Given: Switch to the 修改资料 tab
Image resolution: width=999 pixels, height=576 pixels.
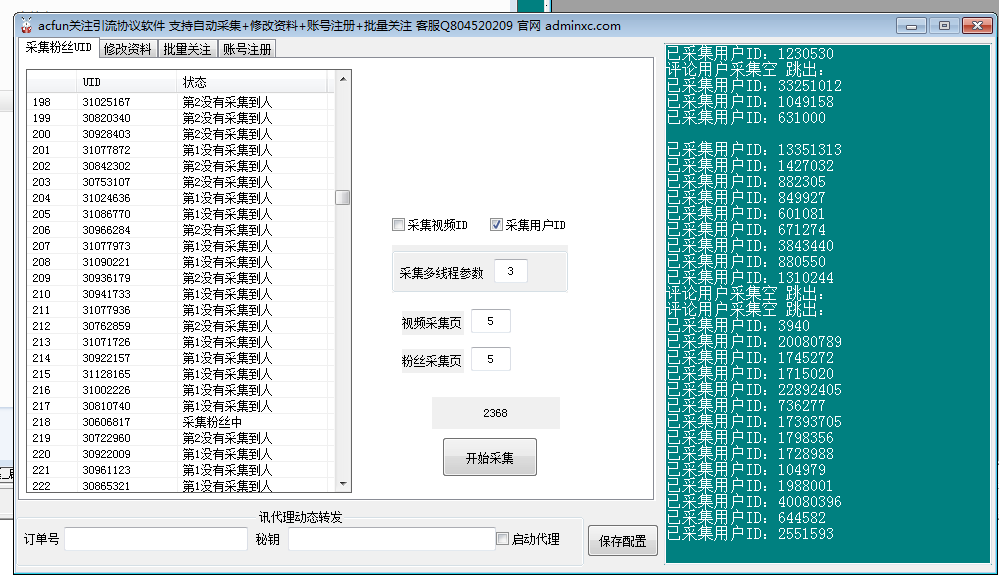Looking at the screenshot, I should tap(127, 47).
